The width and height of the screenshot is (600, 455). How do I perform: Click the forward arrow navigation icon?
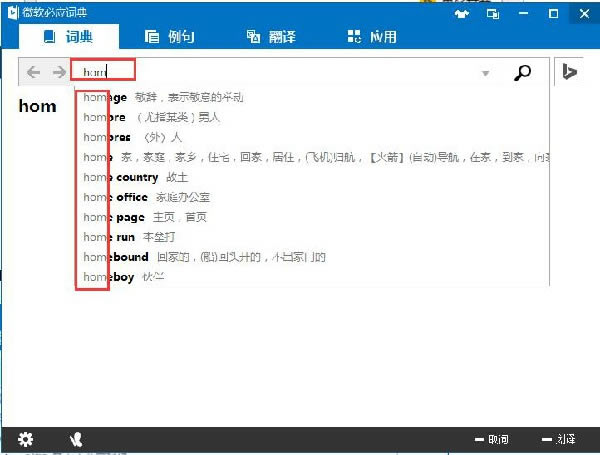point(59,72)
